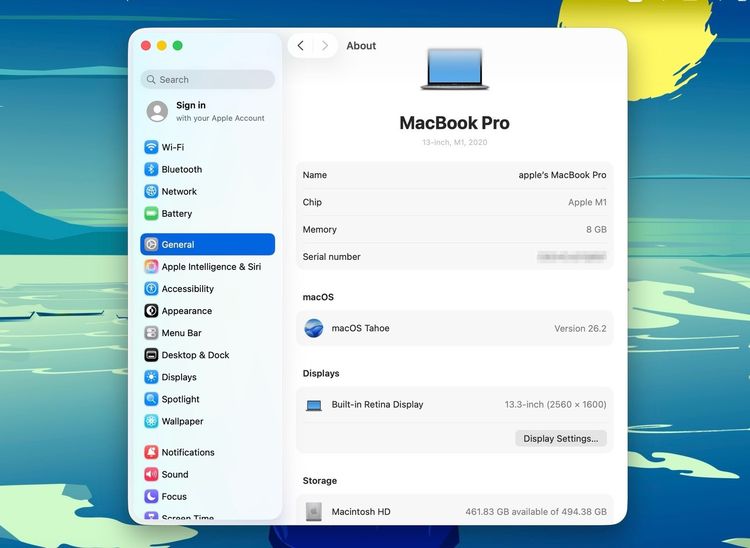Click the computer name apple's MacBook Pro
Image resolution: width=750 pixels, height=548 pixels.
[x=562, y=175]
